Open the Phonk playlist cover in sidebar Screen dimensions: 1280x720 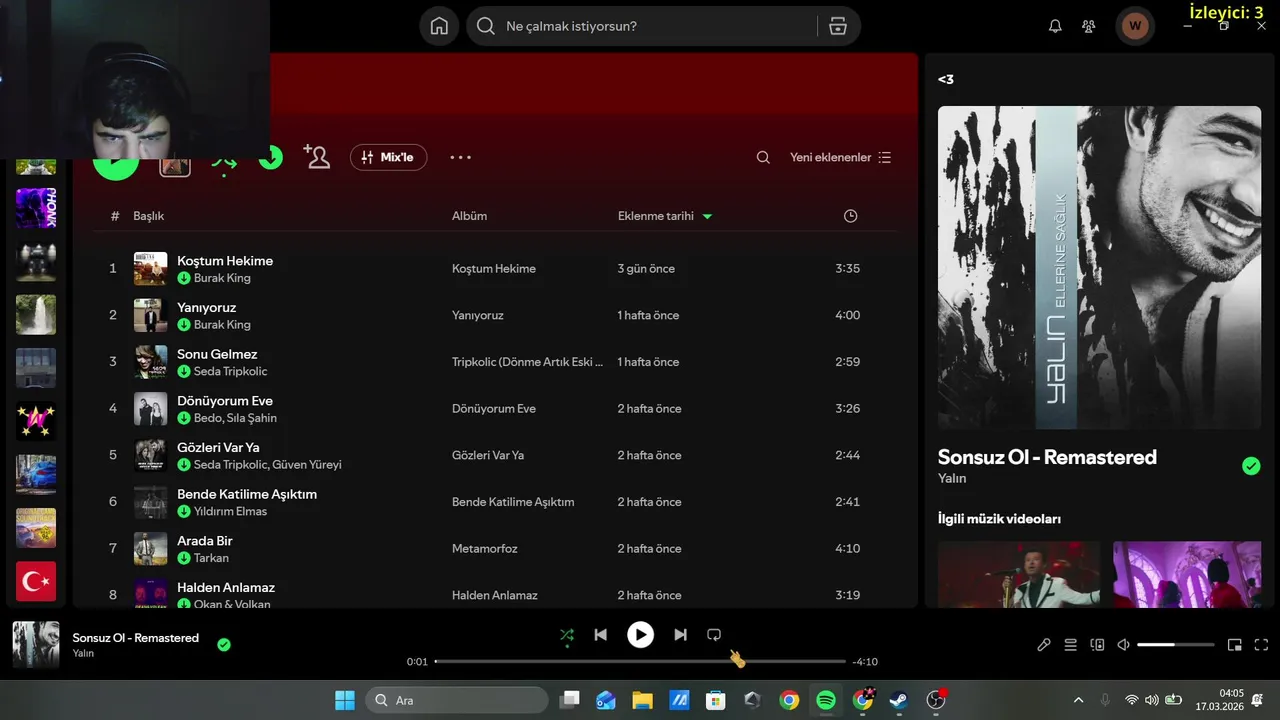pos(36,208)
